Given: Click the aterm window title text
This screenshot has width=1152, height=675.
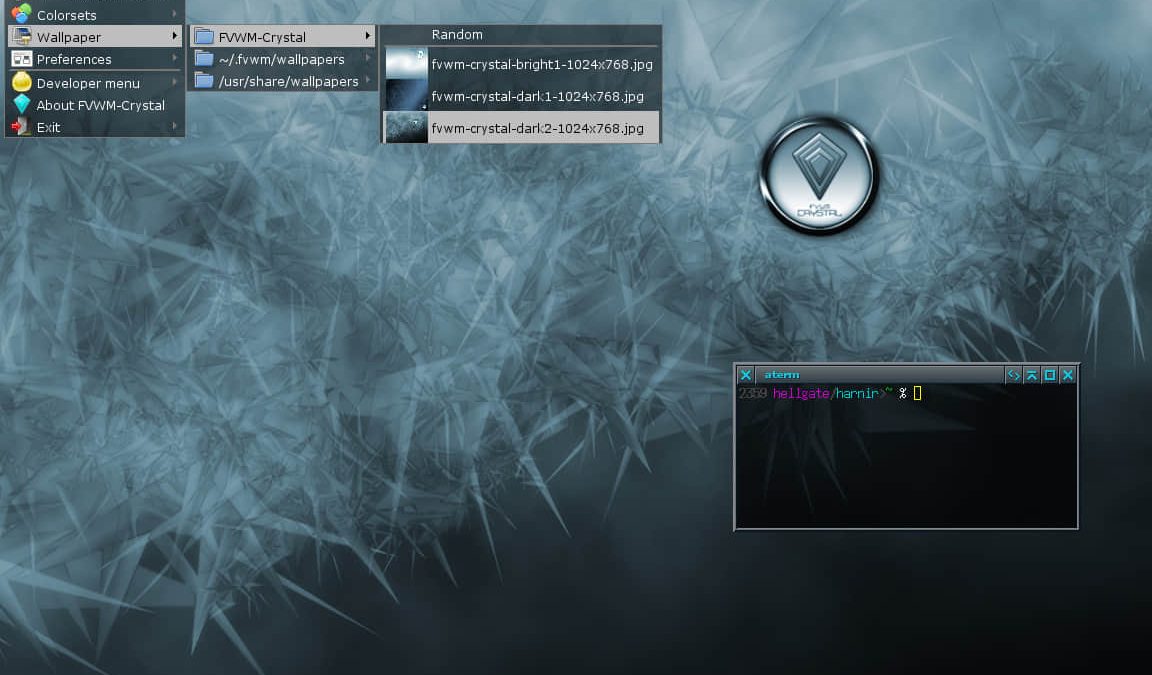Looking at the screenshot, I should (x=782, y=375).
